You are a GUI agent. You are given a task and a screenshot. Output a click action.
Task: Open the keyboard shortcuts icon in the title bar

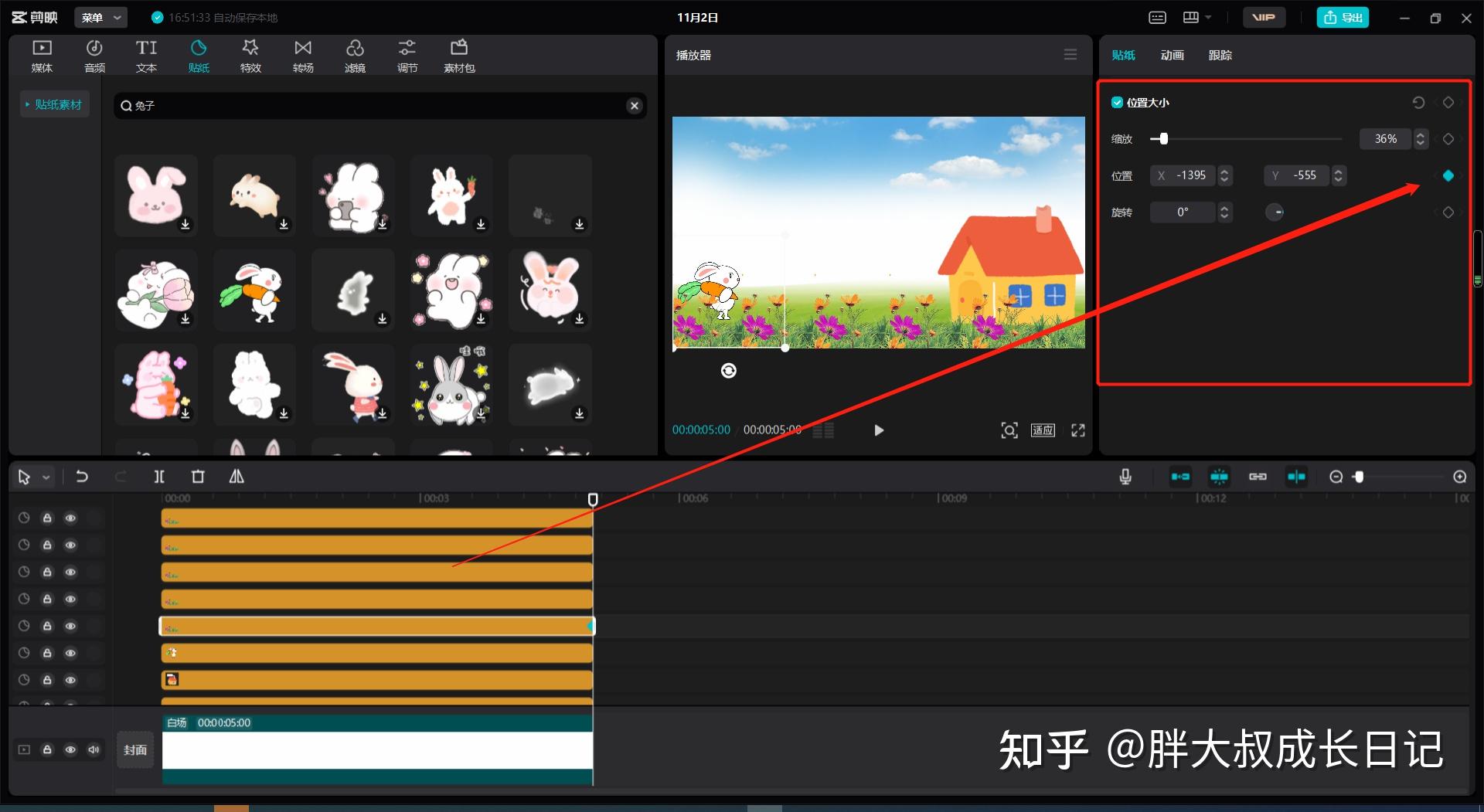[x=1157, y=17]
